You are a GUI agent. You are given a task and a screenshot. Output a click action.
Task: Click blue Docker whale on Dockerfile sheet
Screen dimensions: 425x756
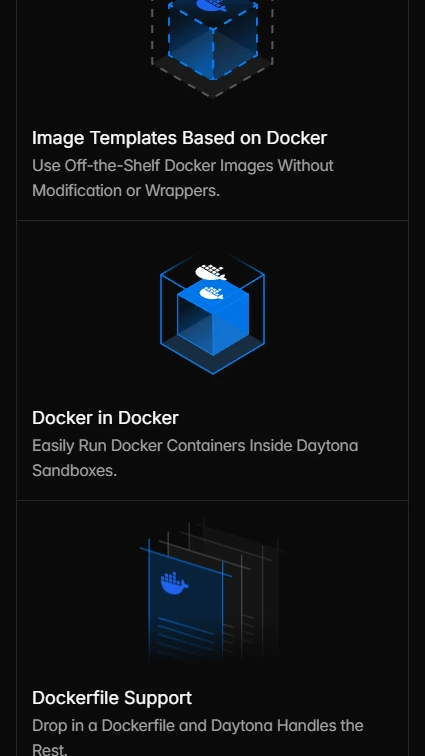pos(174,583)
